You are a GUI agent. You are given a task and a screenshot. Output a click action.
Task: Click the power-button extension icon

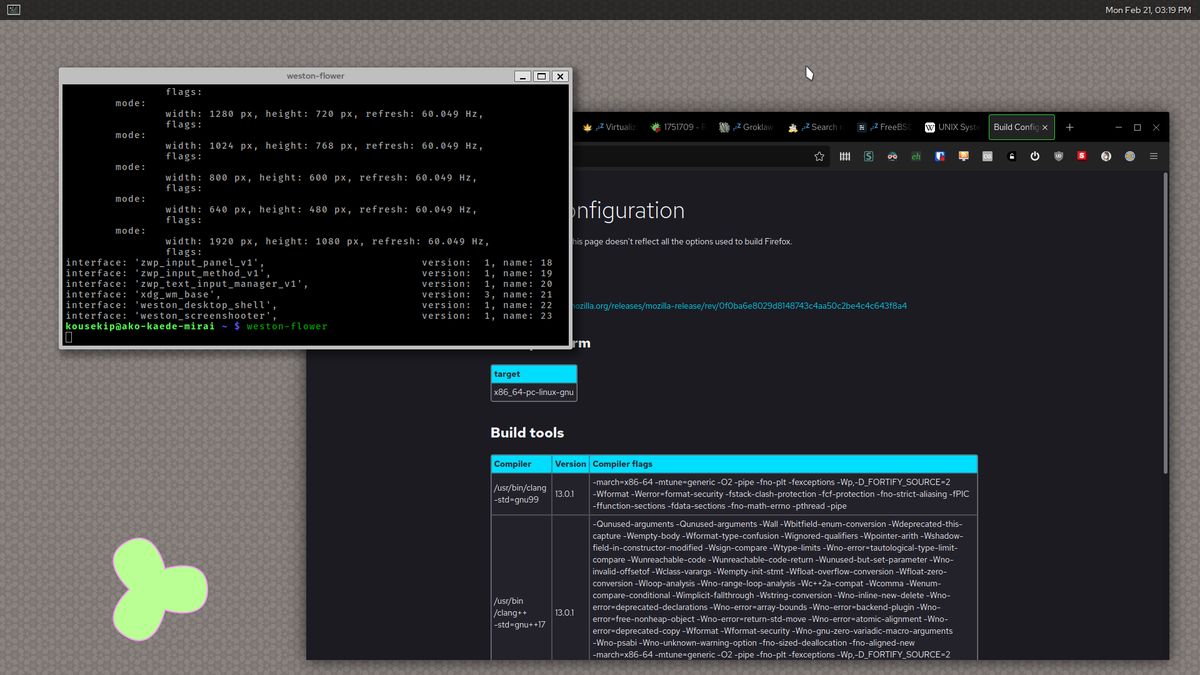1034,156
